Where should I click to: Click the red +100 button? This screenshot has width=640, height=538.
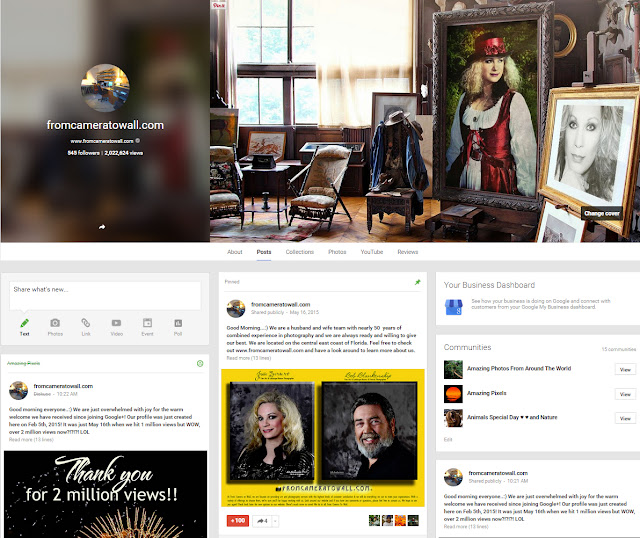[x=238, y=521]
